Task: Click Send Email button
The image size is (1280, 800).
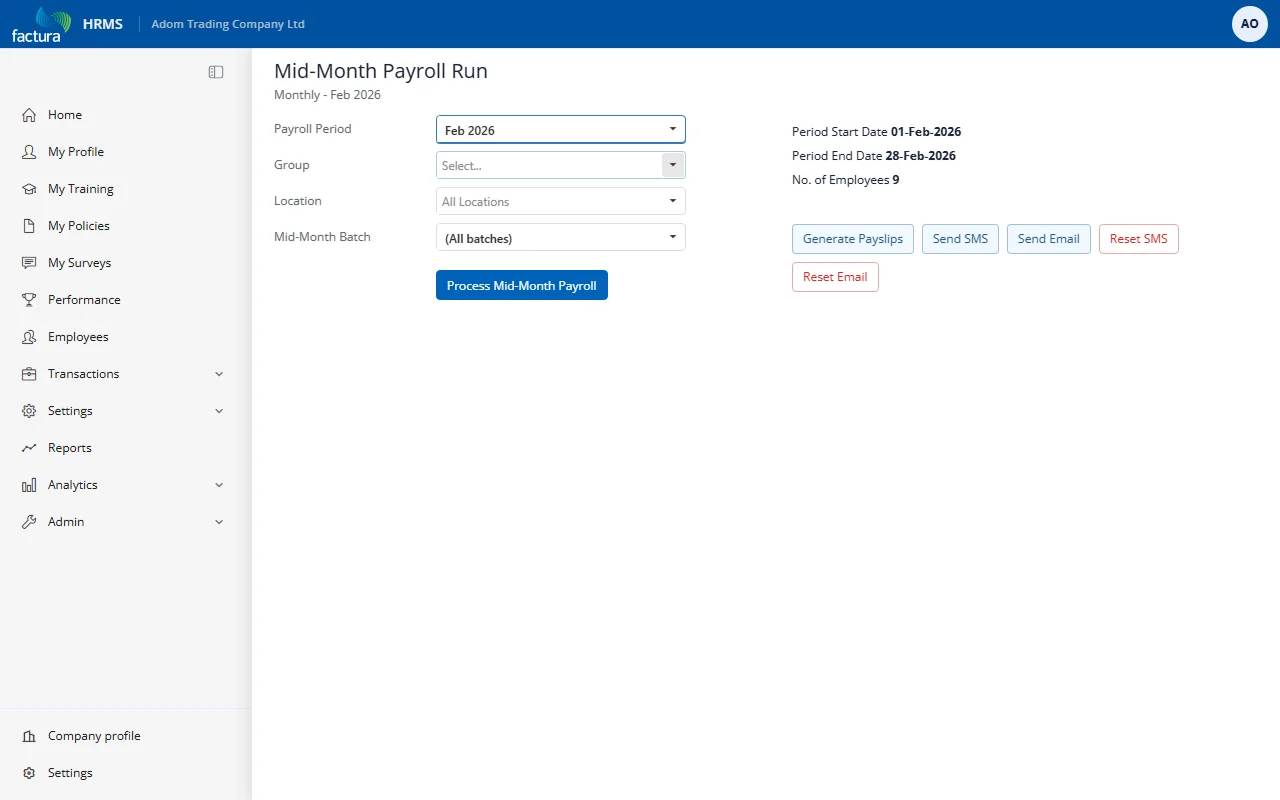Action: click(1049, 239)
